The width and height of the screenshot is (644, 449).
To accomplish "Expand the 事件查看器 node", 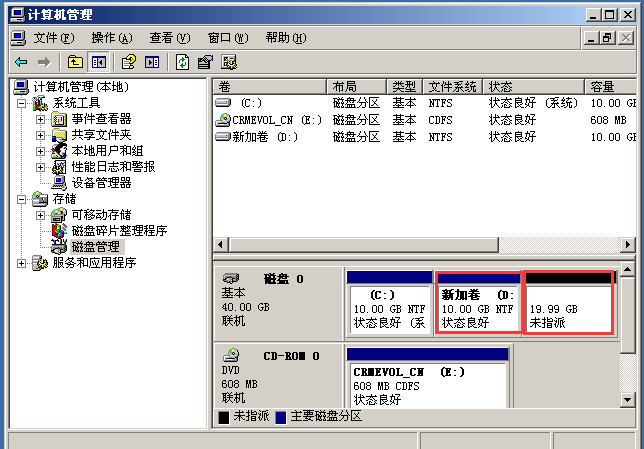I will click(40, 120).
